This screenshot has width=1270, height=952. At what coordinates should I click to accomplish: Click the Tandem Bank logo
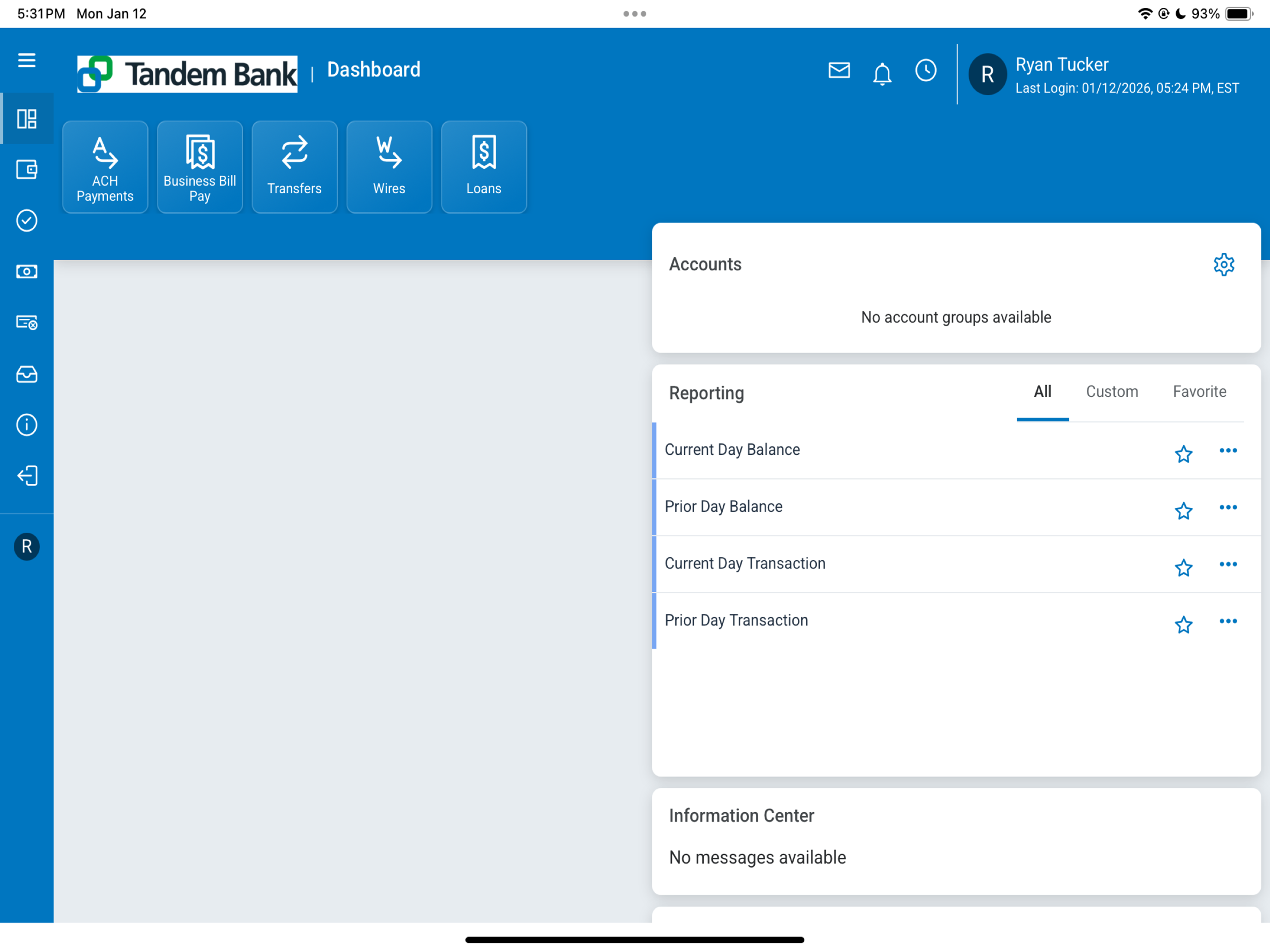click(x=187, y=74)
